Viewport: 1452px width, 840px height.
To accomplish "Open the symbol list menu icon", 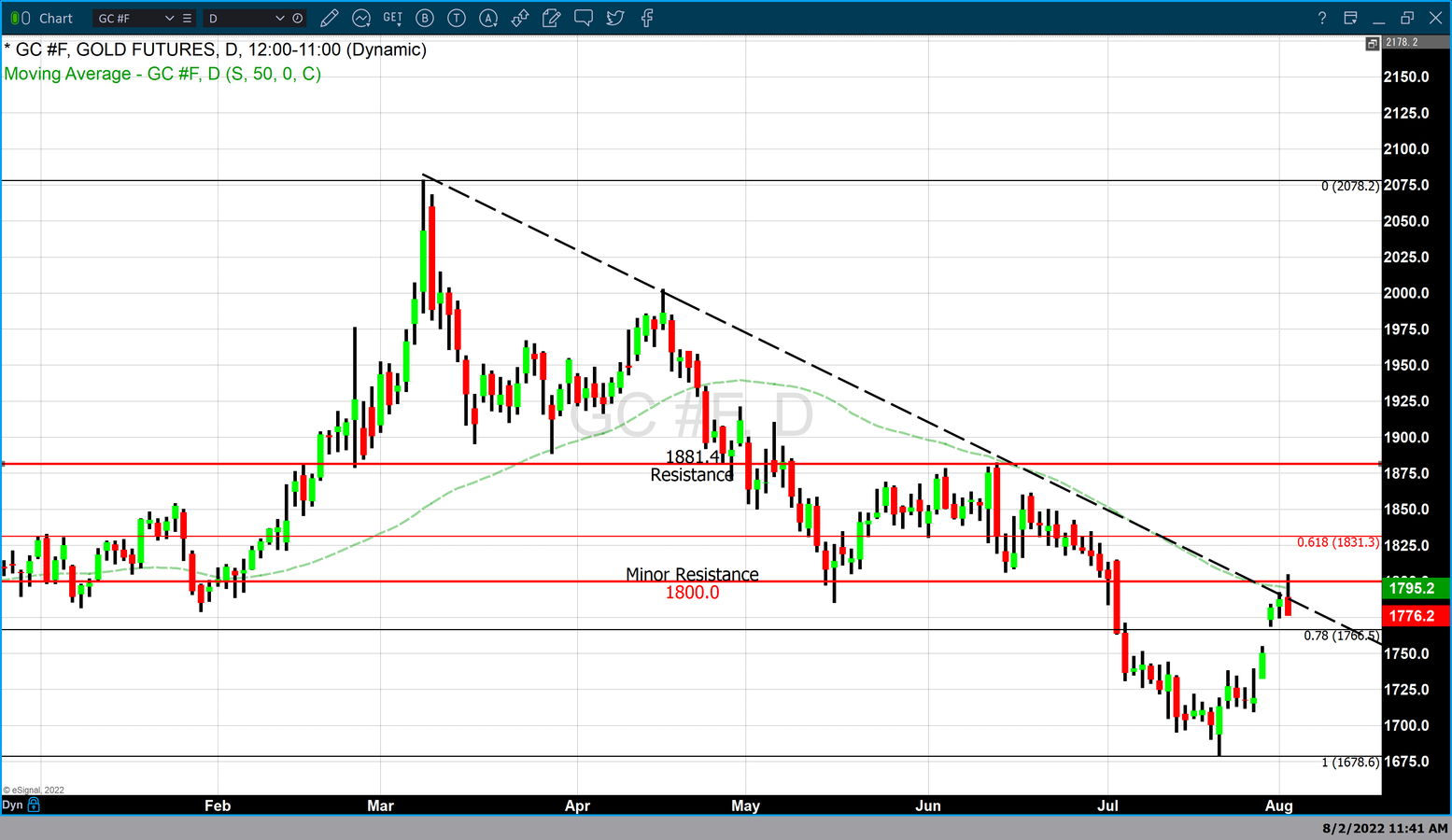I will click(188, 18).
